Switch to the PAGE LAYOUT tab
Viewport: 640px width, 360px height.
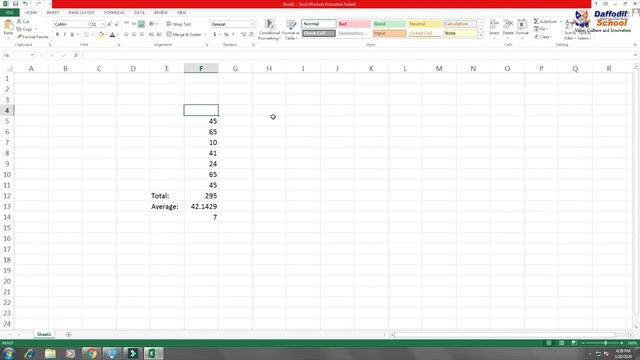pyautogui.click(x=82, y=13)
